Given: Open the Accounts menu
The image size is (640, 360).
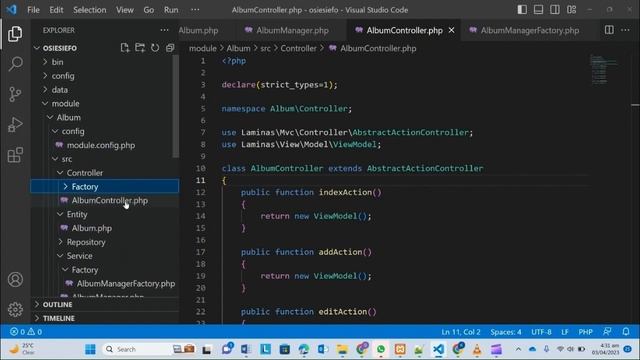Looking at the screenshot, I should click(15, 280).
